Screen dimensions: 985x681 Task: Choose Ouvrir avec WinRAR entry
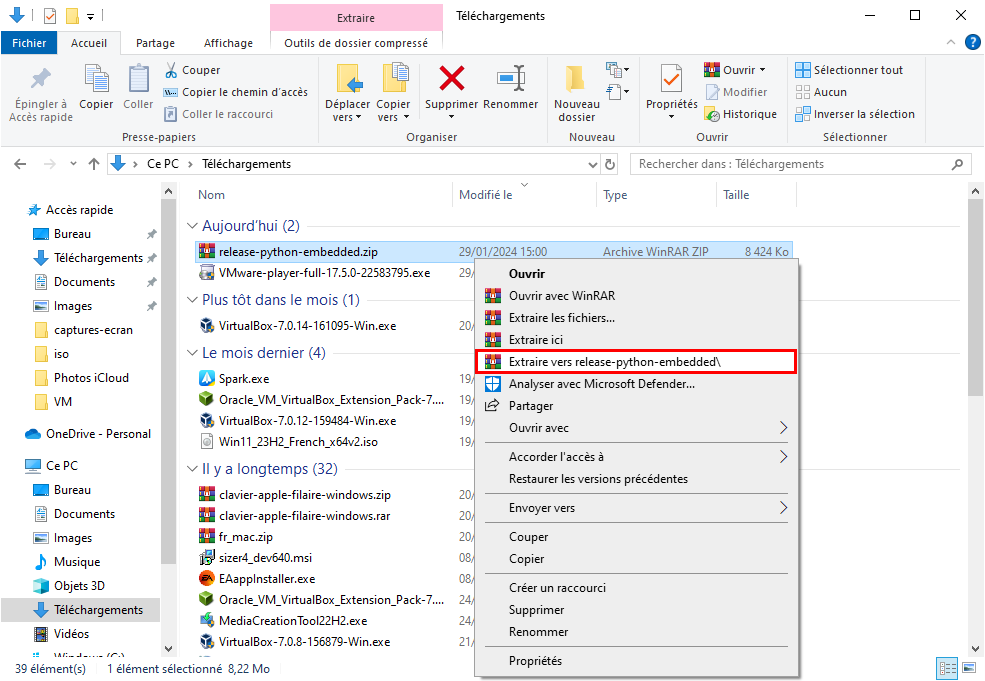tap(636, 296)
